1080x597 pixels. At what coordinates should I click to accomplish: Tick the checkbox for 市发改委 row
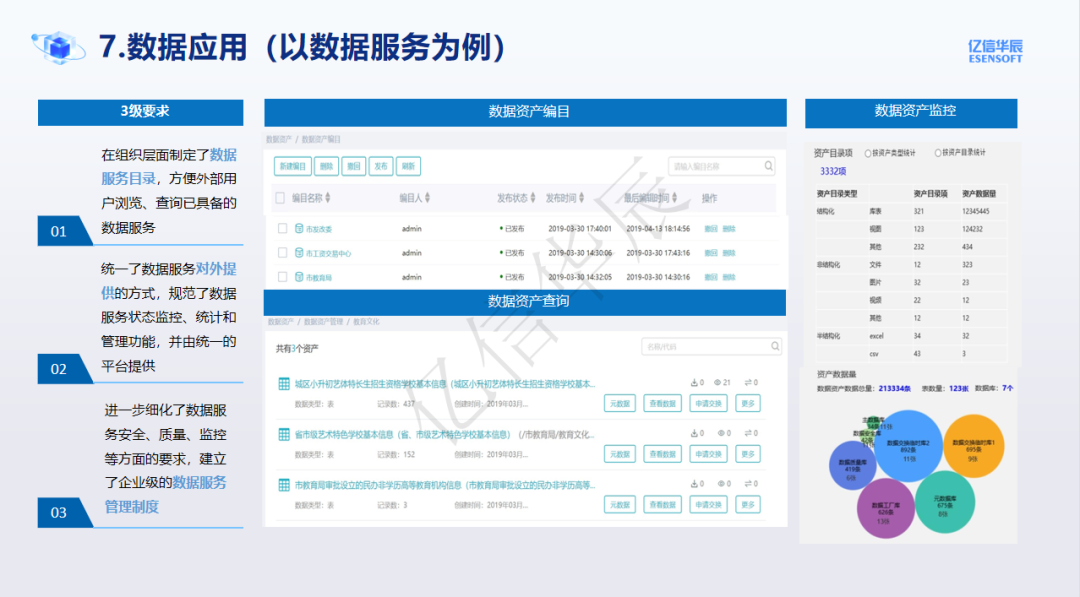(x=282, y=229)
